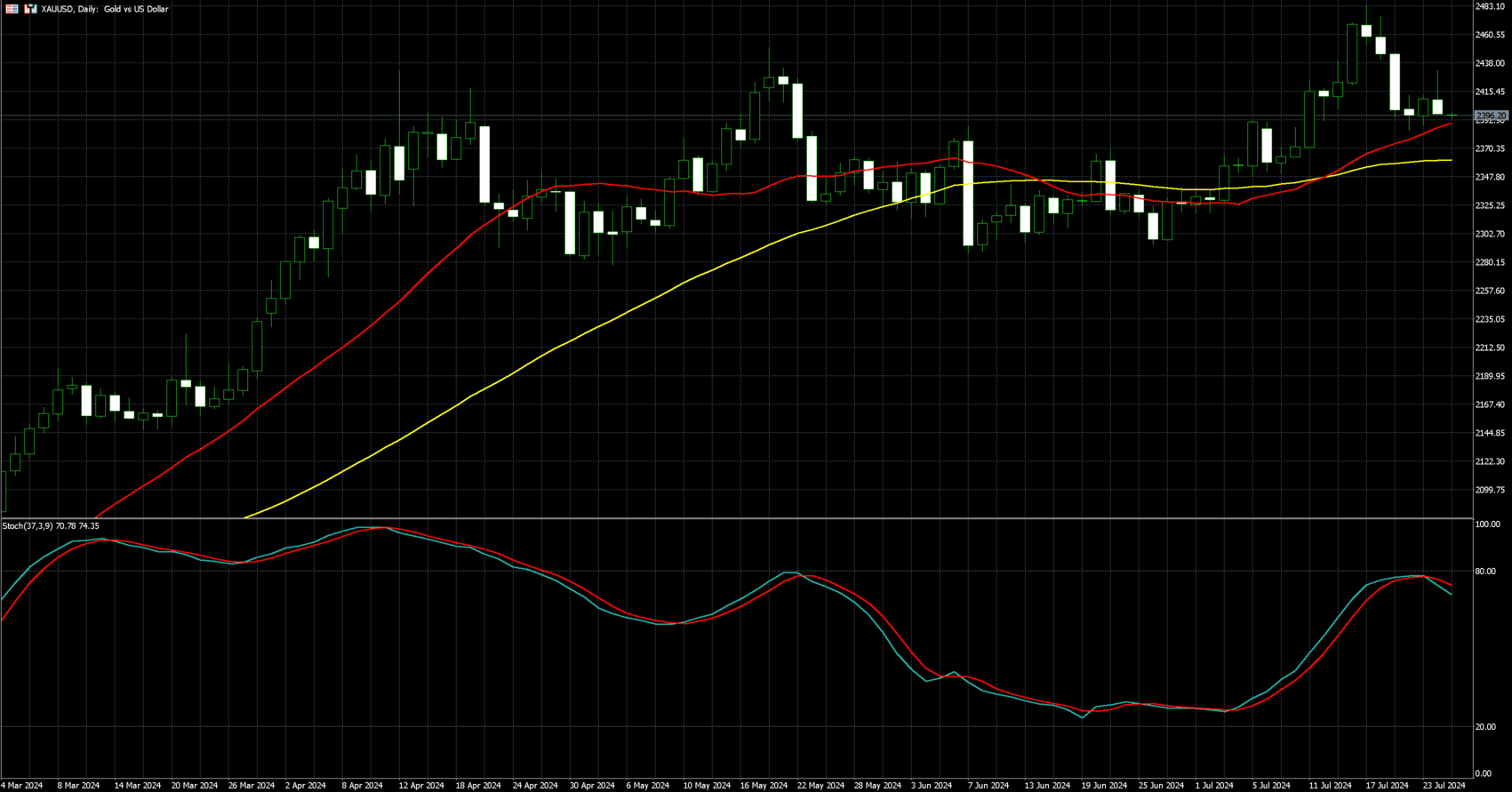Viewport: 1512px width, 792px height.
Task: Click the 8 Mar 2024 date label
Action: click(78, 786)
